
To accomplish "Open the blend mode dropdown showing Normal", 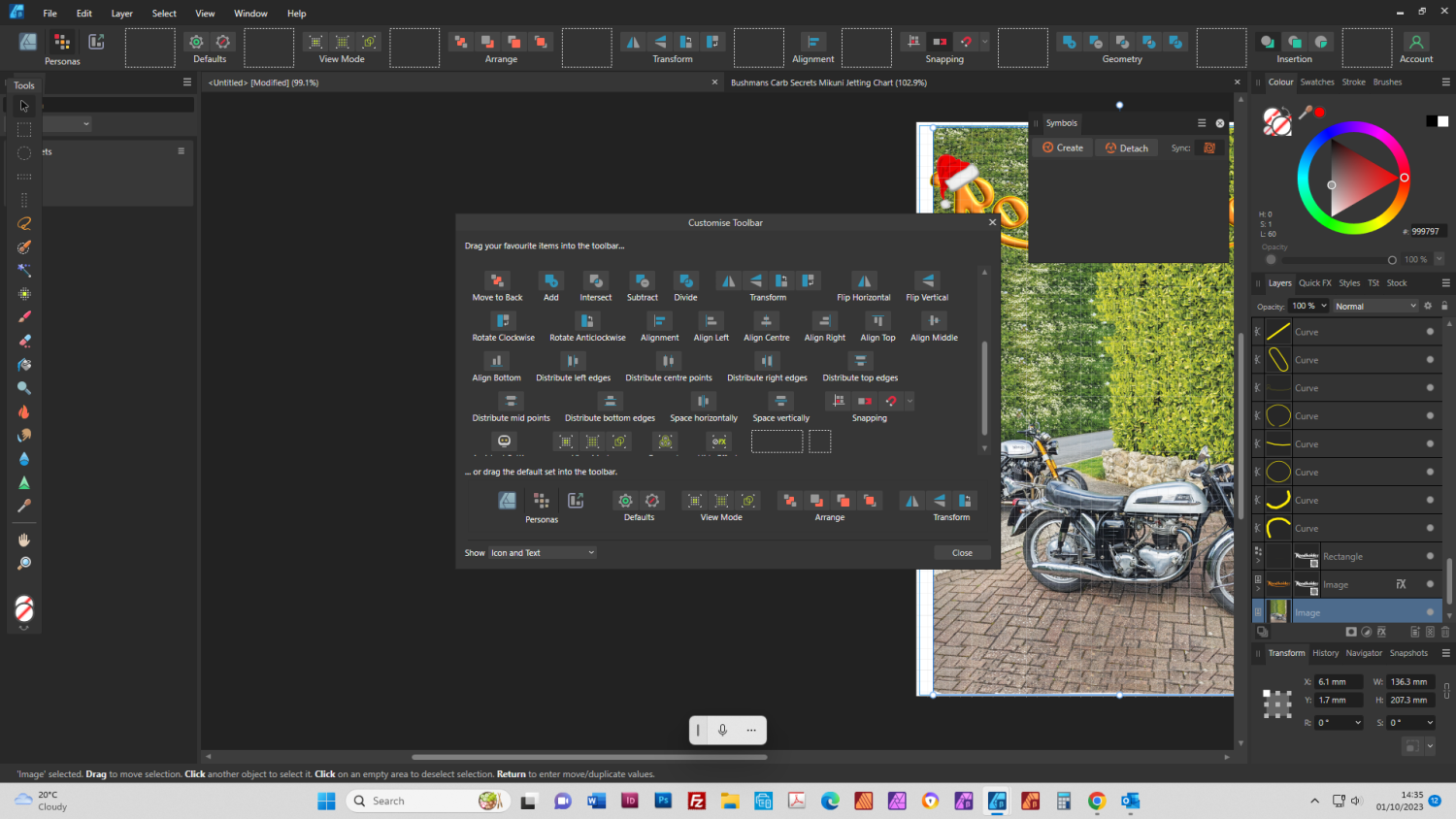I will pyautogui.click(x=1374, y=306).
